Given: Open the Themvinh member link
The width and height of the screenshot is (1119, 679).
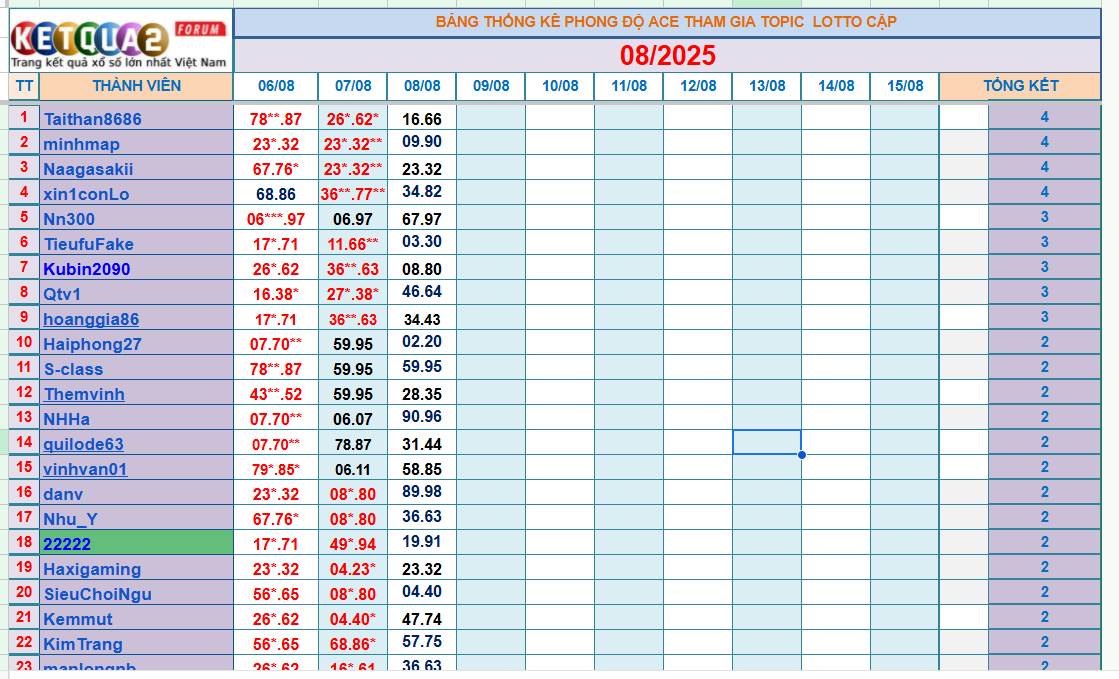Looking at the screenshot, I should (83, 394).
